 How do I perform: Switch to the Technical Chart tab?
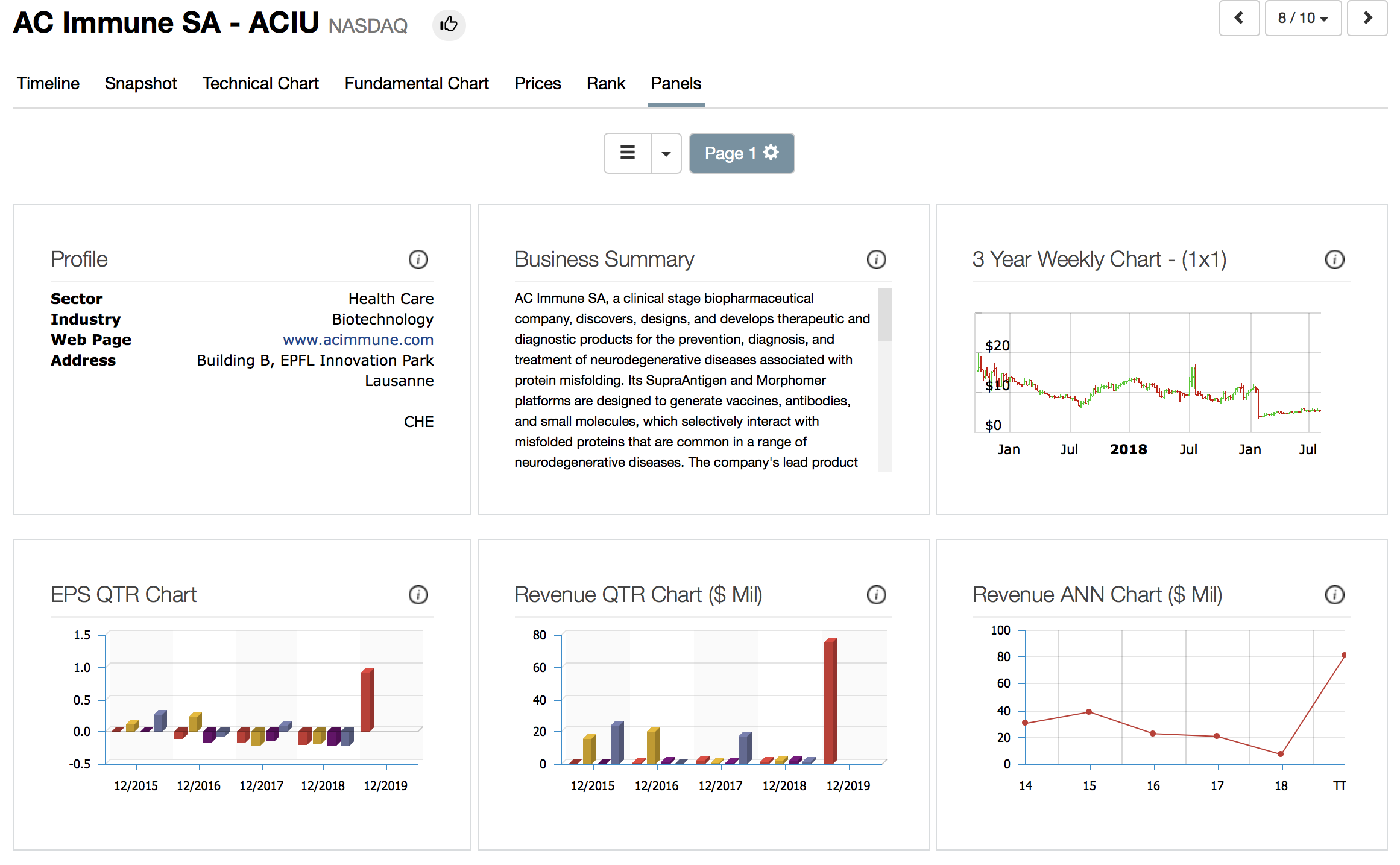[x=260, y=83]
